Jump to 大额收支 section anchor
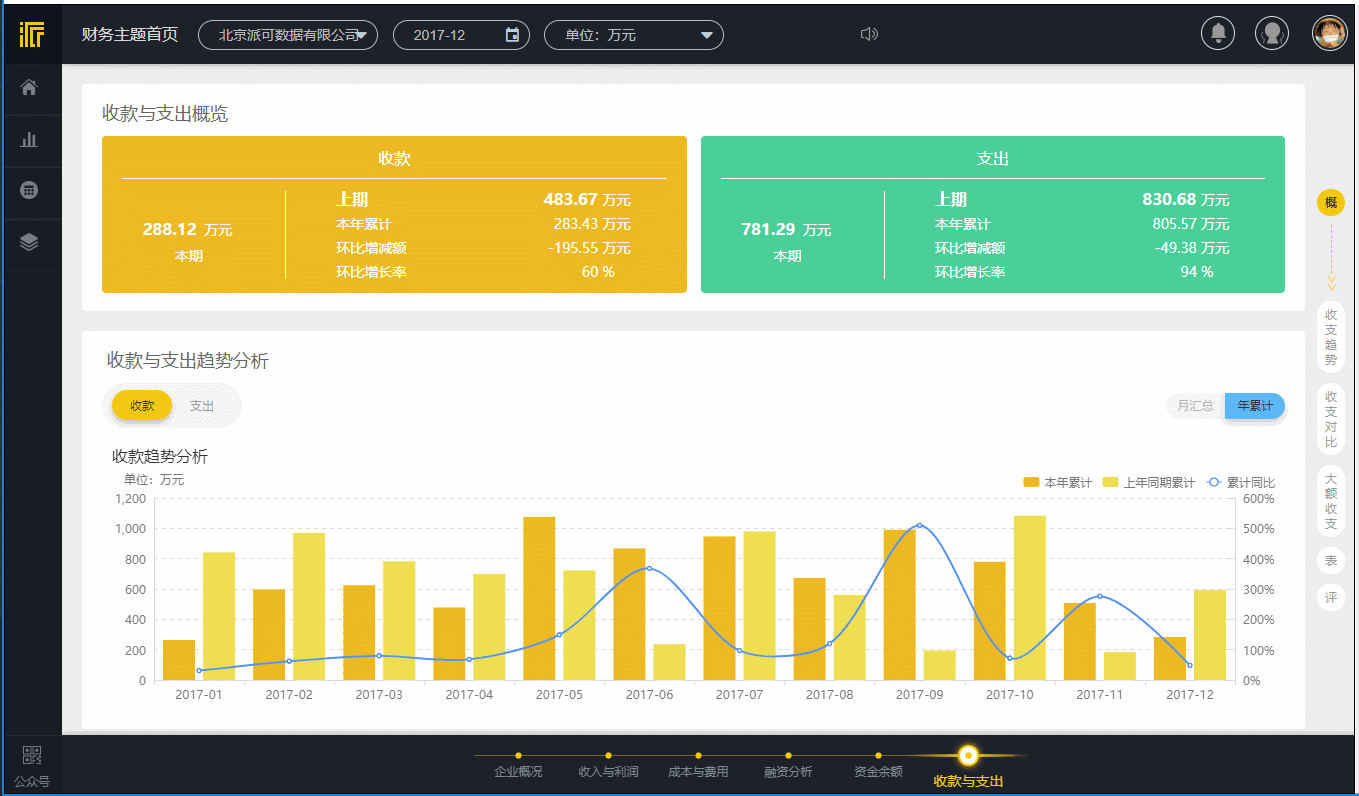Image resolution: width=1359 pixels, height=796 pixels. pos(1330,502)
